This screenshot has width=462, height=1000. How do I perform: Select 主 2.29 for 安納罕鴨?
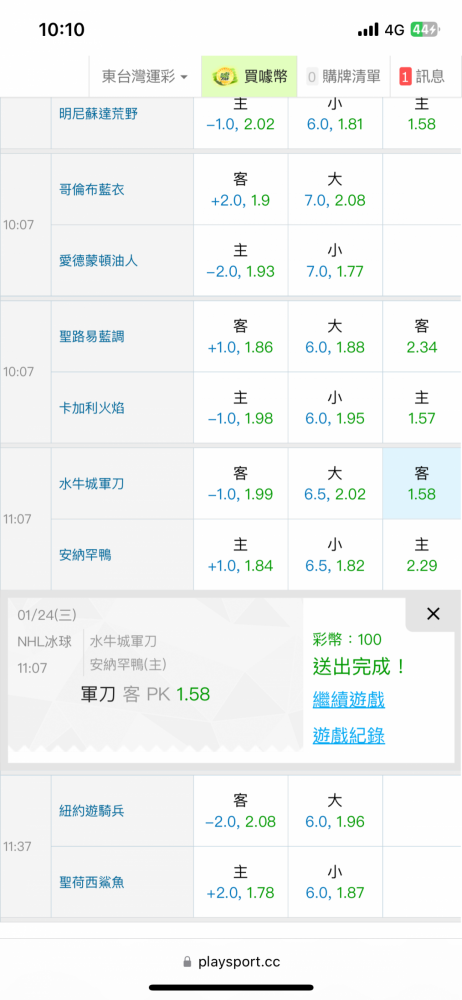[421, 555]
